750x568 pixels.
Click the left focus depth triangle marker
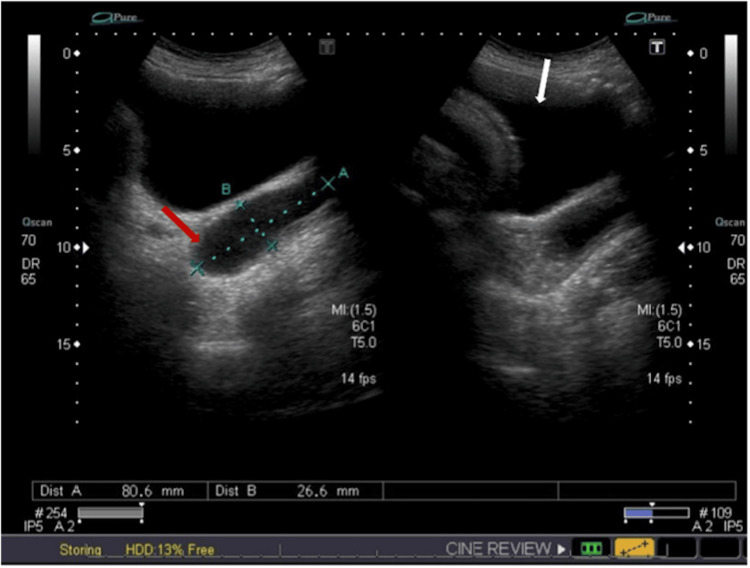pos(86,248)
